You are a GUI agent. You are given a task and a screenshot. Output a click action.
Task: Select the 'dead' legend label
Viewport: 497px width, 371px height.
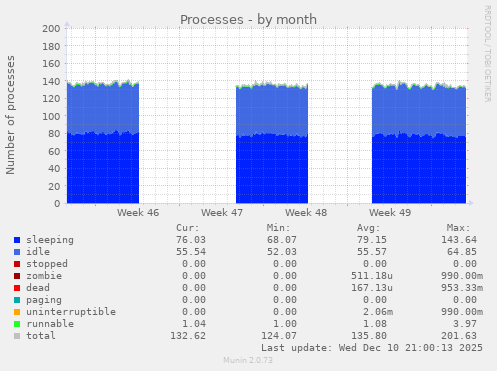click(38, 288)
